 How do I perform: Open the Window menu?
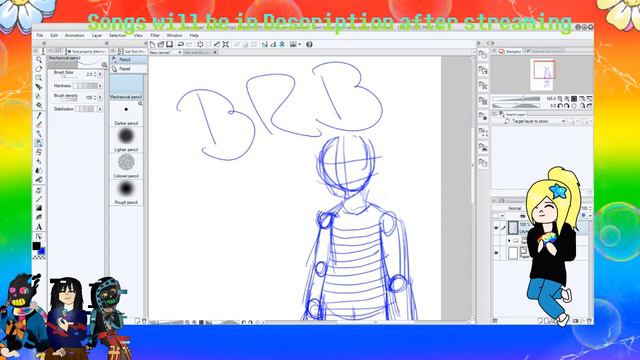(x=174, y=36)
